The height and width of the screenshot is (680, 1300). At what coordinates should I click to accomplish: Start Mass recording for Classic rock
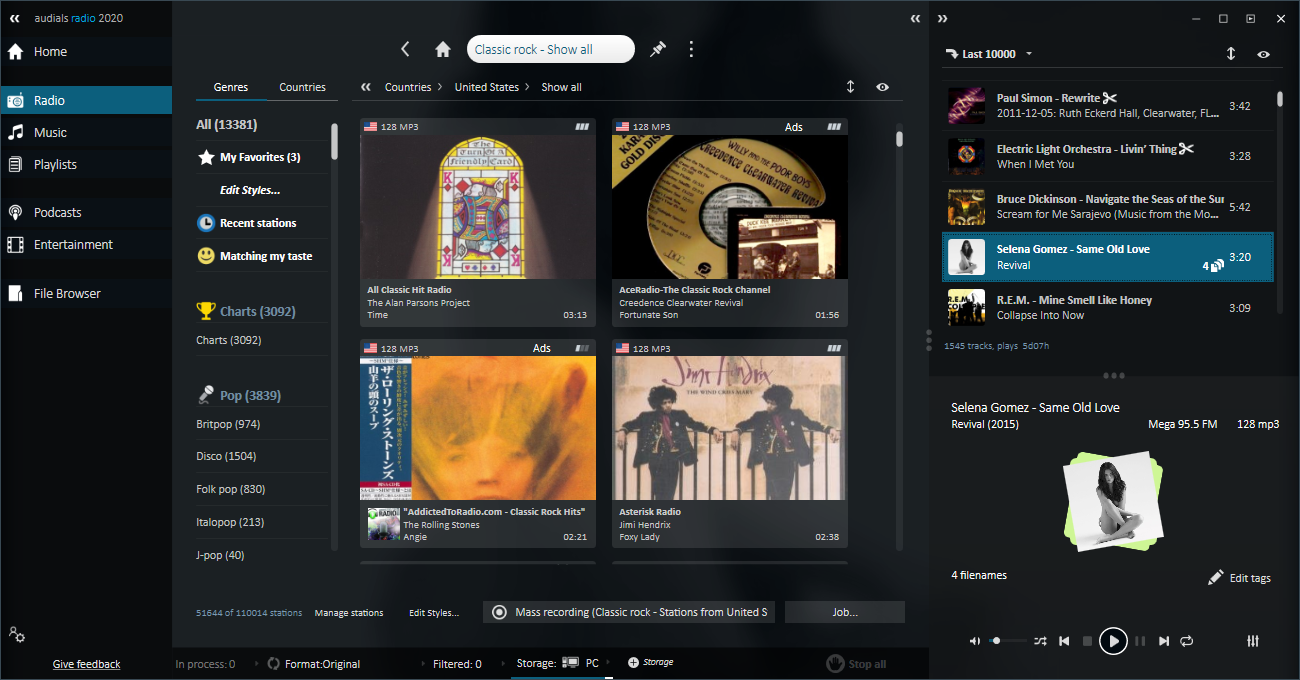click(629, 612)
